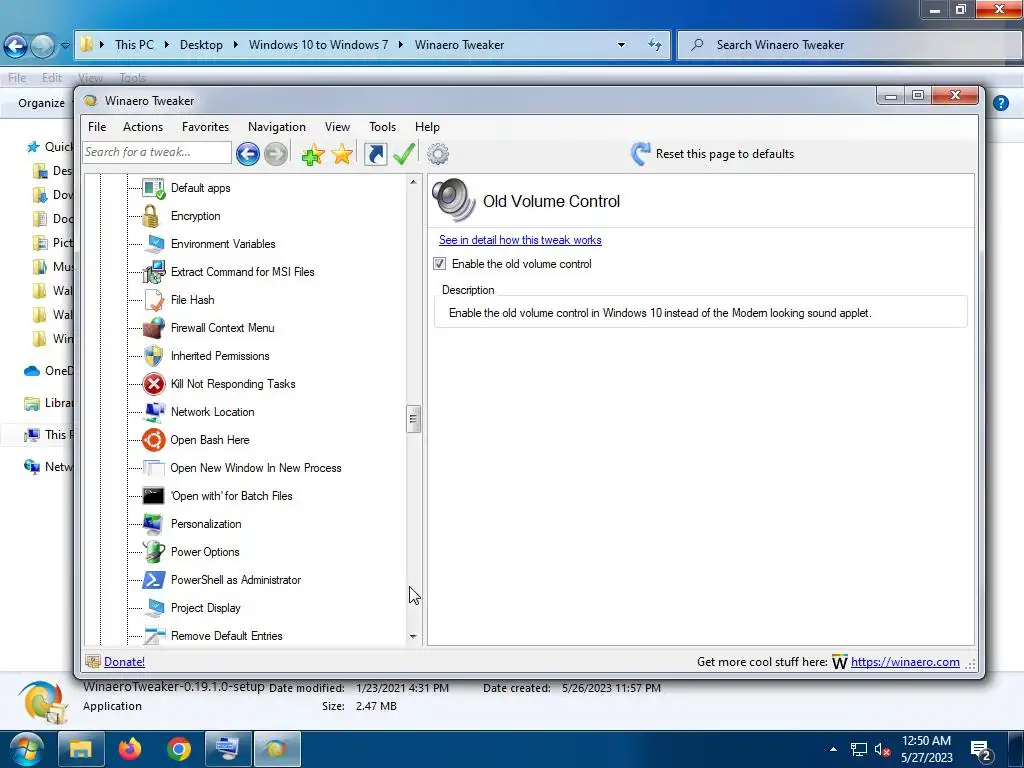The height and width of the screenshot is (768, 1024).
Task: Open the View menu in Winaero Tweaker
Action: coord(337,127)
